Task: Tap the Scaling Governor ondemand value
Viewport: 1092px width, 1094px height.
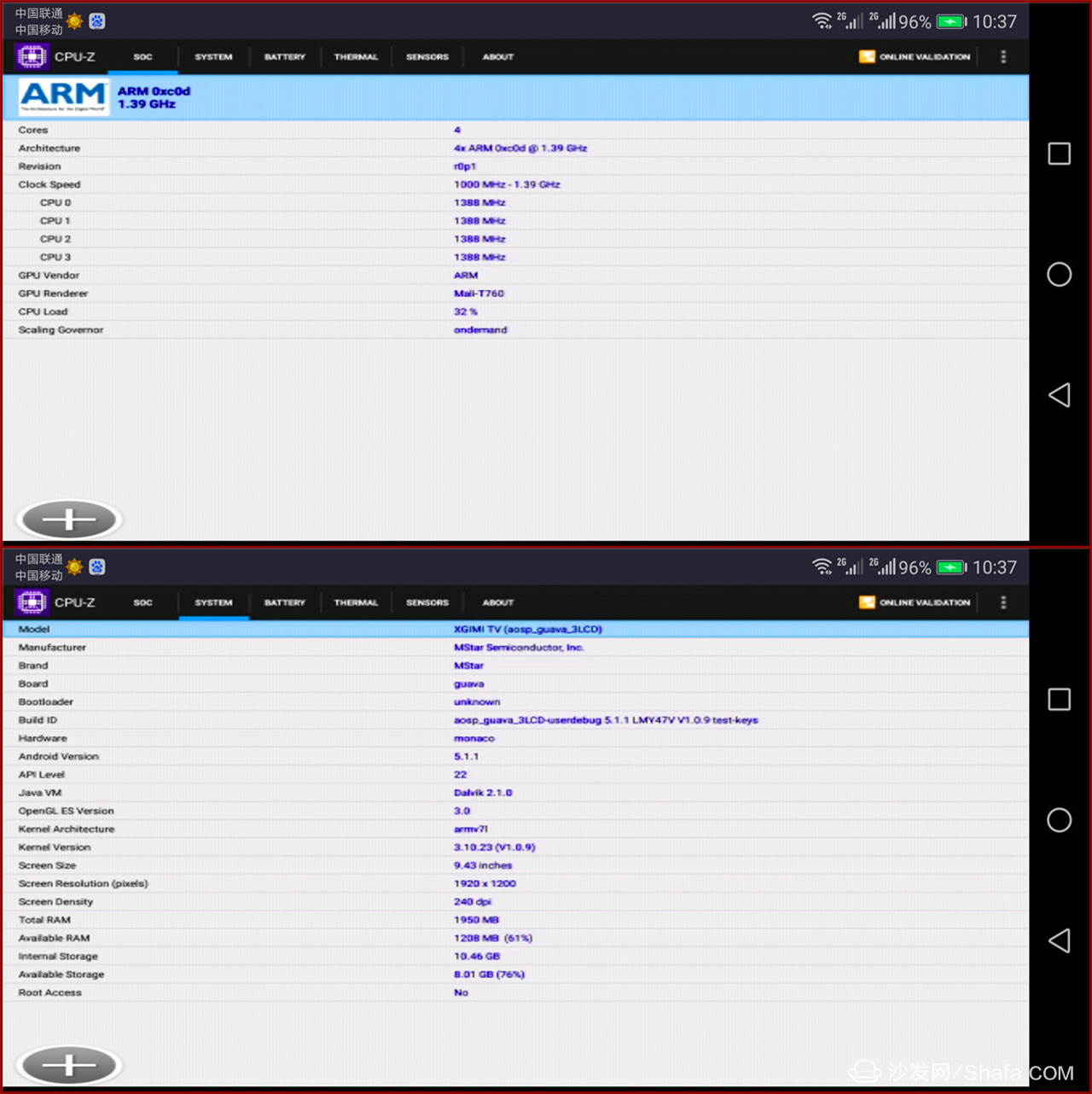Action: [x=480, y=330]
